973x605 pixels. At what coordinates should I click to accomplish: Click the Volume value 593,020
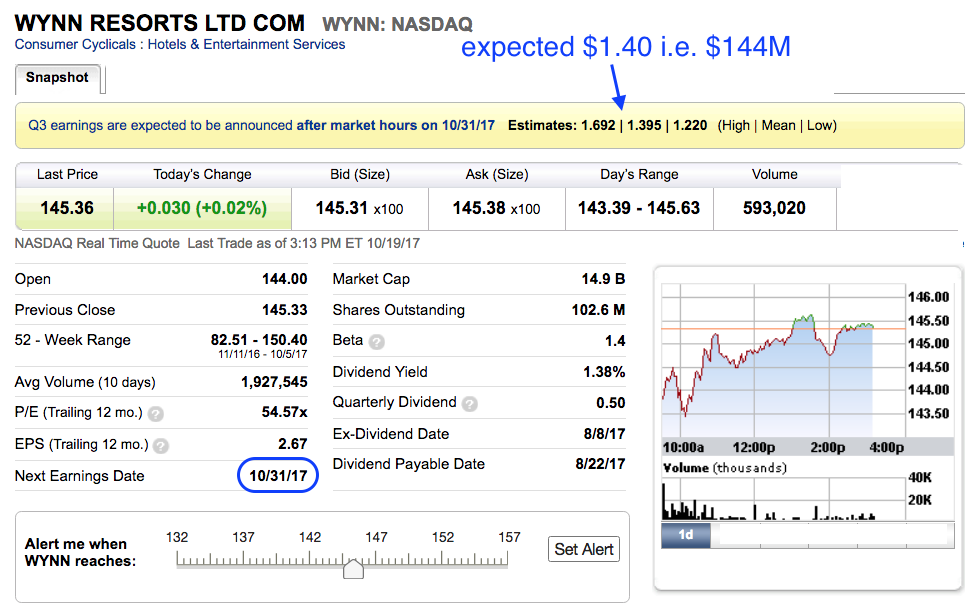[x=775, y=208]
